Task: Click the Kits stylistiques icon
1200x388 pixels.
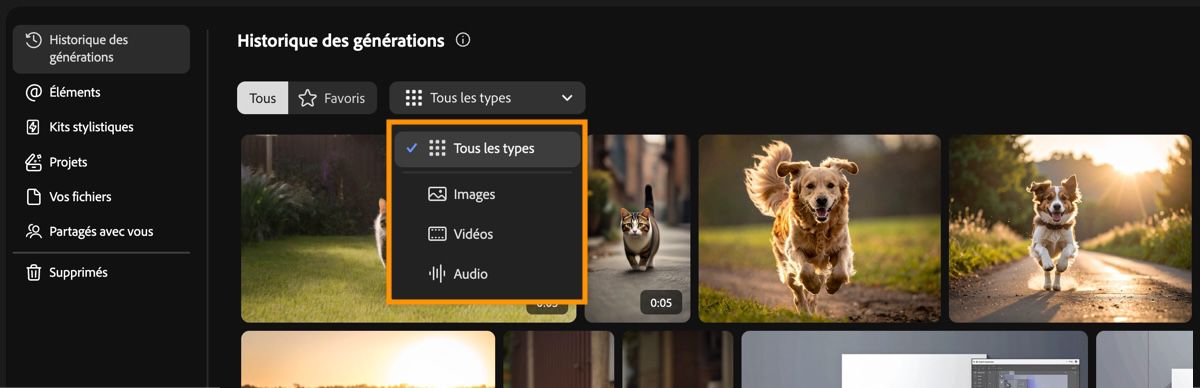Action: [33, 127]
